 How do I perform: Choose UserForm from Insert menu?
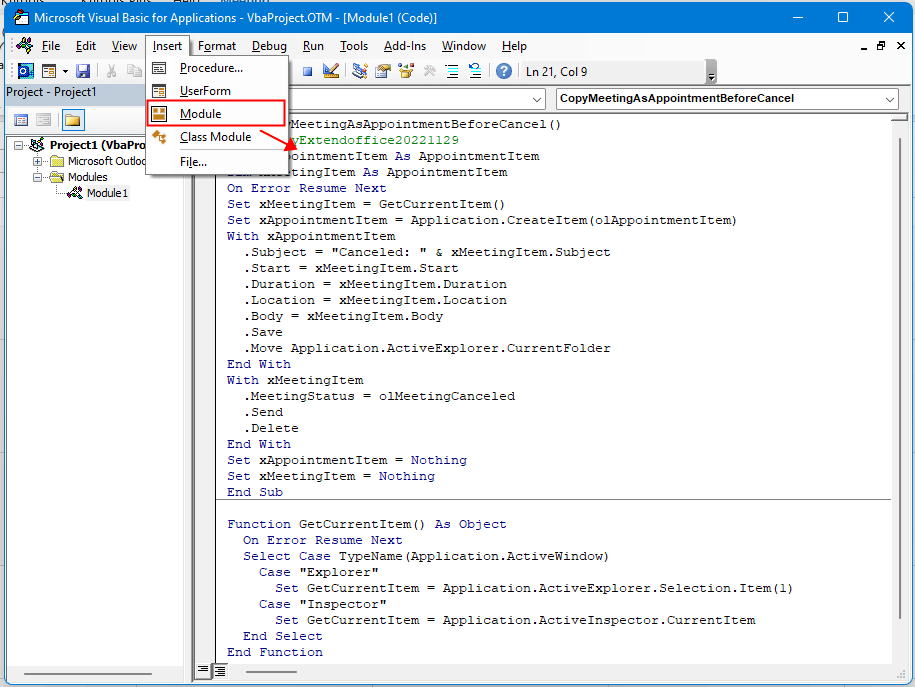[217, 91]
